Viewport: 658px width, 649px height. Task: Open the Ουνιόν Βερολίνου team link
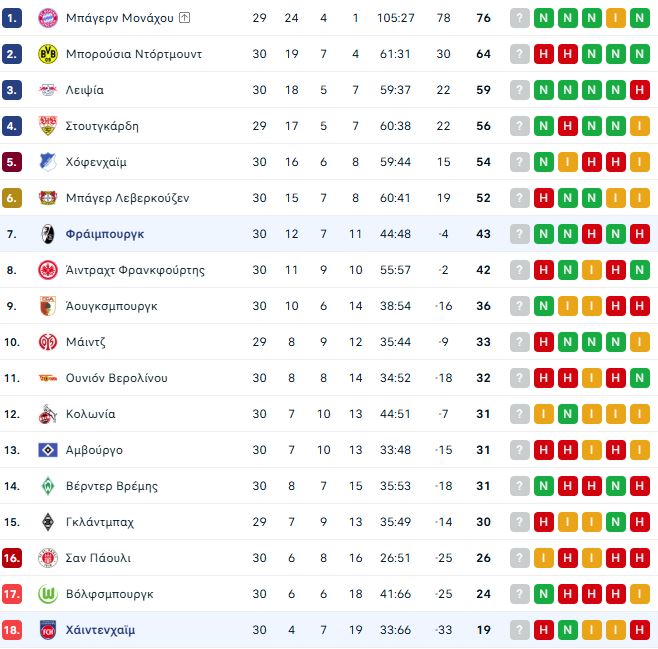tap(116, 378)
